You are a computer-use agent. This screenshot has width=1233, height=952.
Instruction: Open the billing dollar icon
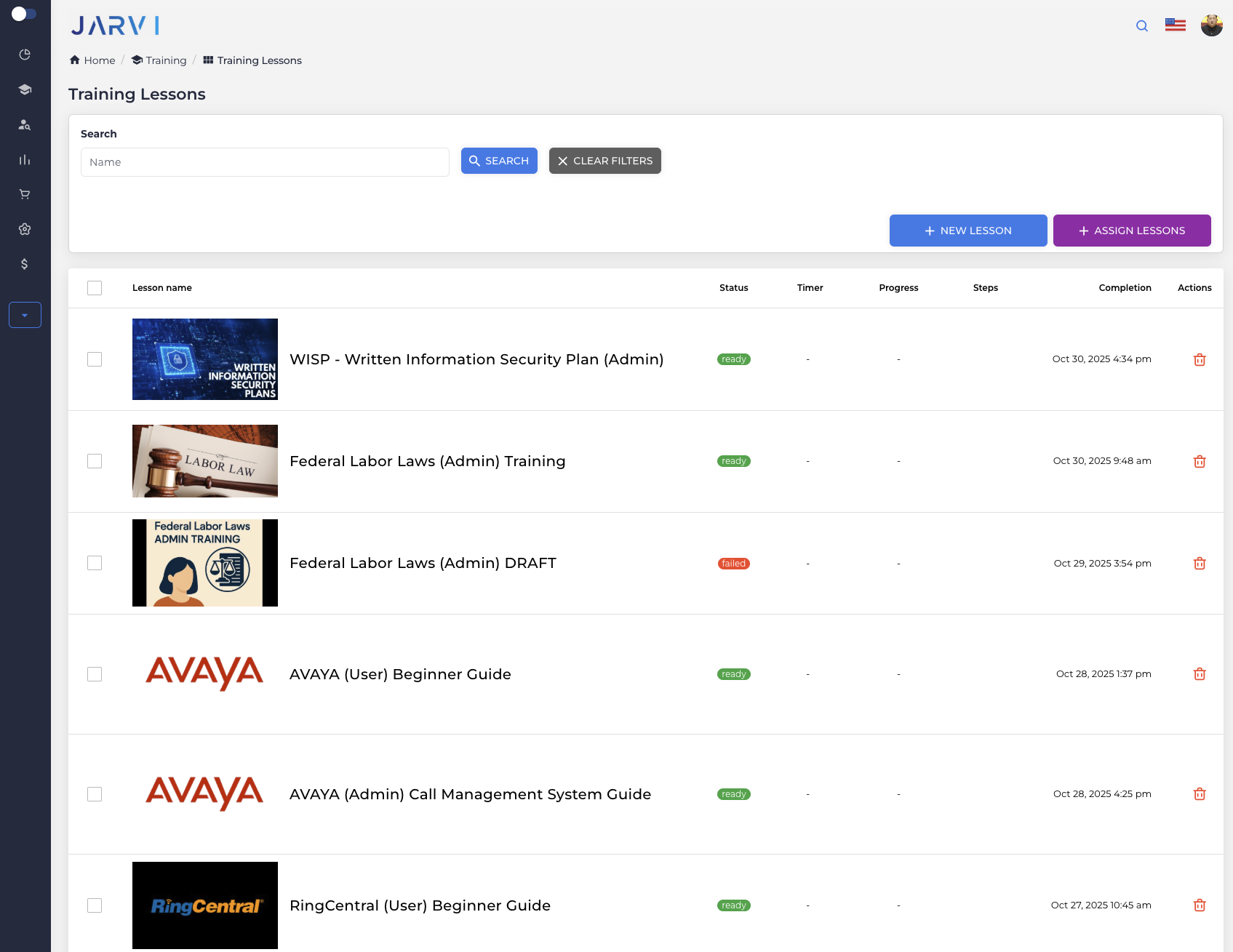point(24,263)
